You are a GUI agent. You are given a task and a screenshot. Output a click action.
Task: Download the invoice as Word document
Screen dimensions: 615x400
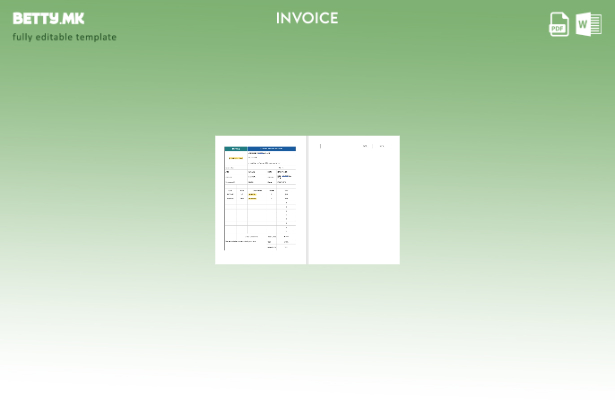point(589,24)
